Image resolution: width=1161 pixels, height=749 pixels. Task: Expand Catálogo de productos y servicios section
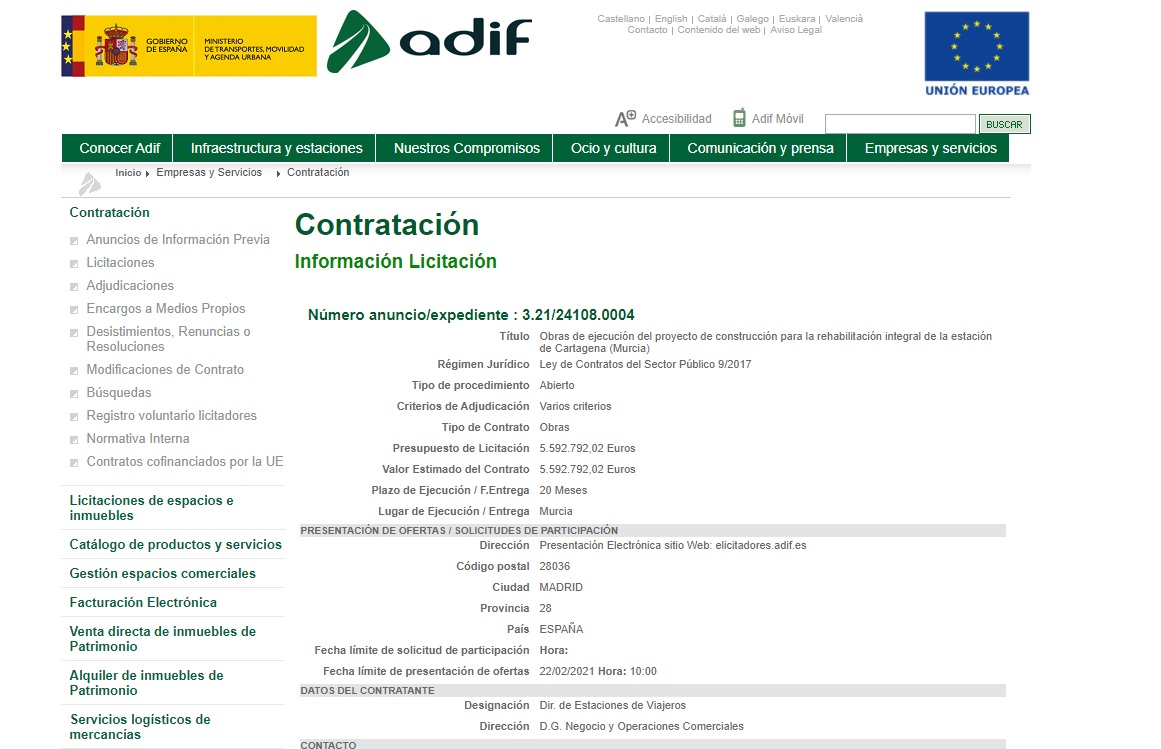pos(175,545)
